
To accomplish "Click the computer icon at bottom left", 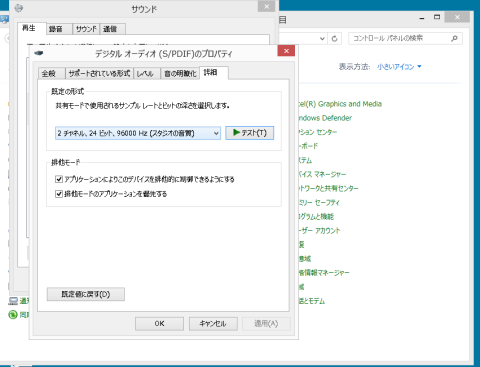I will [13, 301].
